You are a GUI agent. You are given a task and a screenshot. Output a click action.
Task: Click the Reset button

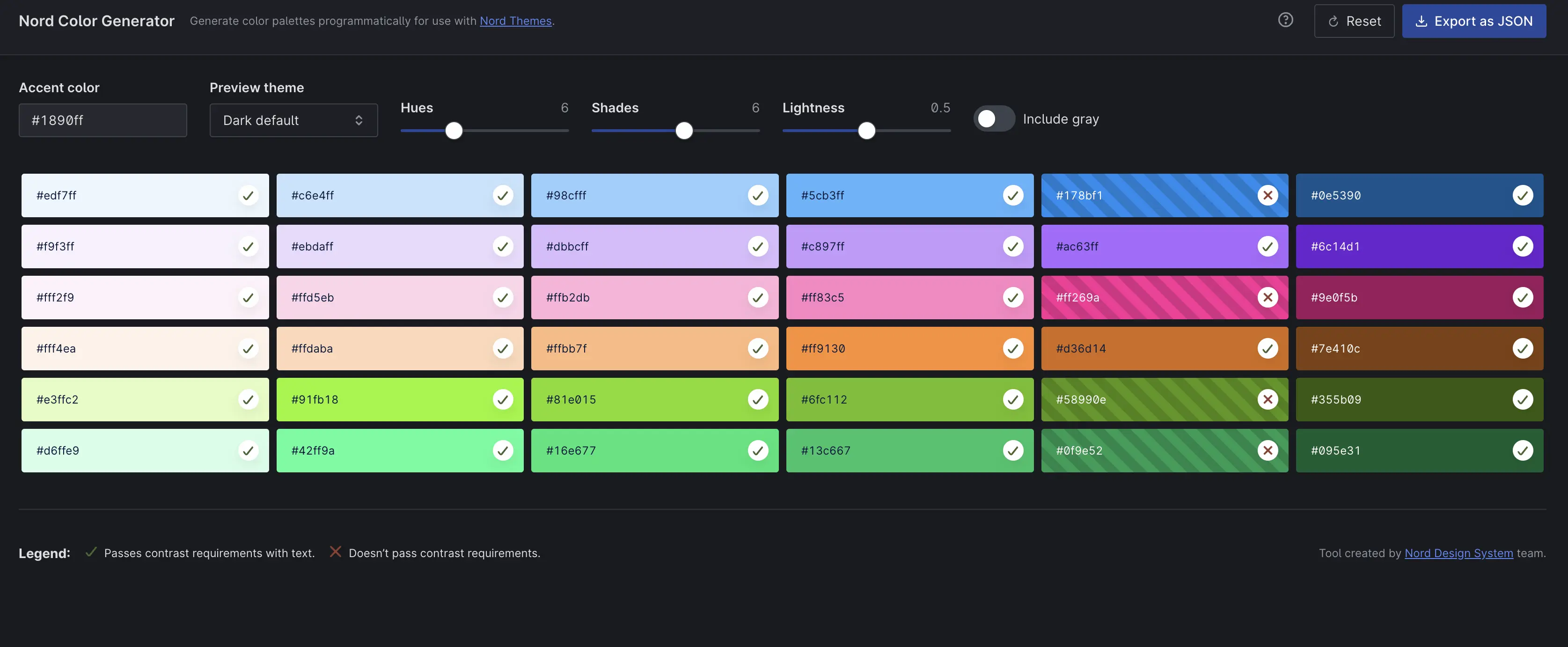[1354, 22]
